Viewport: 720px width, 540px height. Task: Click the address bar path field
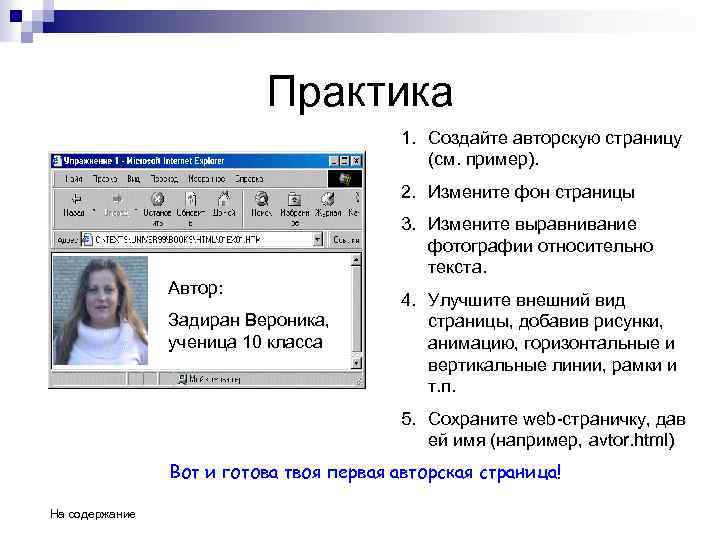[203, 239]
